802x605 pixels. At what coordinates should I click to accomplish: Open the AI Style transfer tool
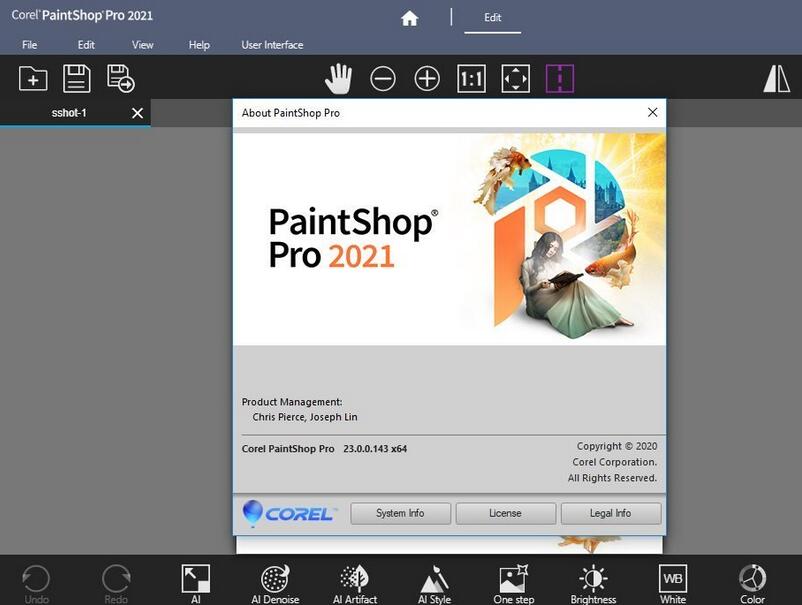pyautogui.click(x=434, y=584)
